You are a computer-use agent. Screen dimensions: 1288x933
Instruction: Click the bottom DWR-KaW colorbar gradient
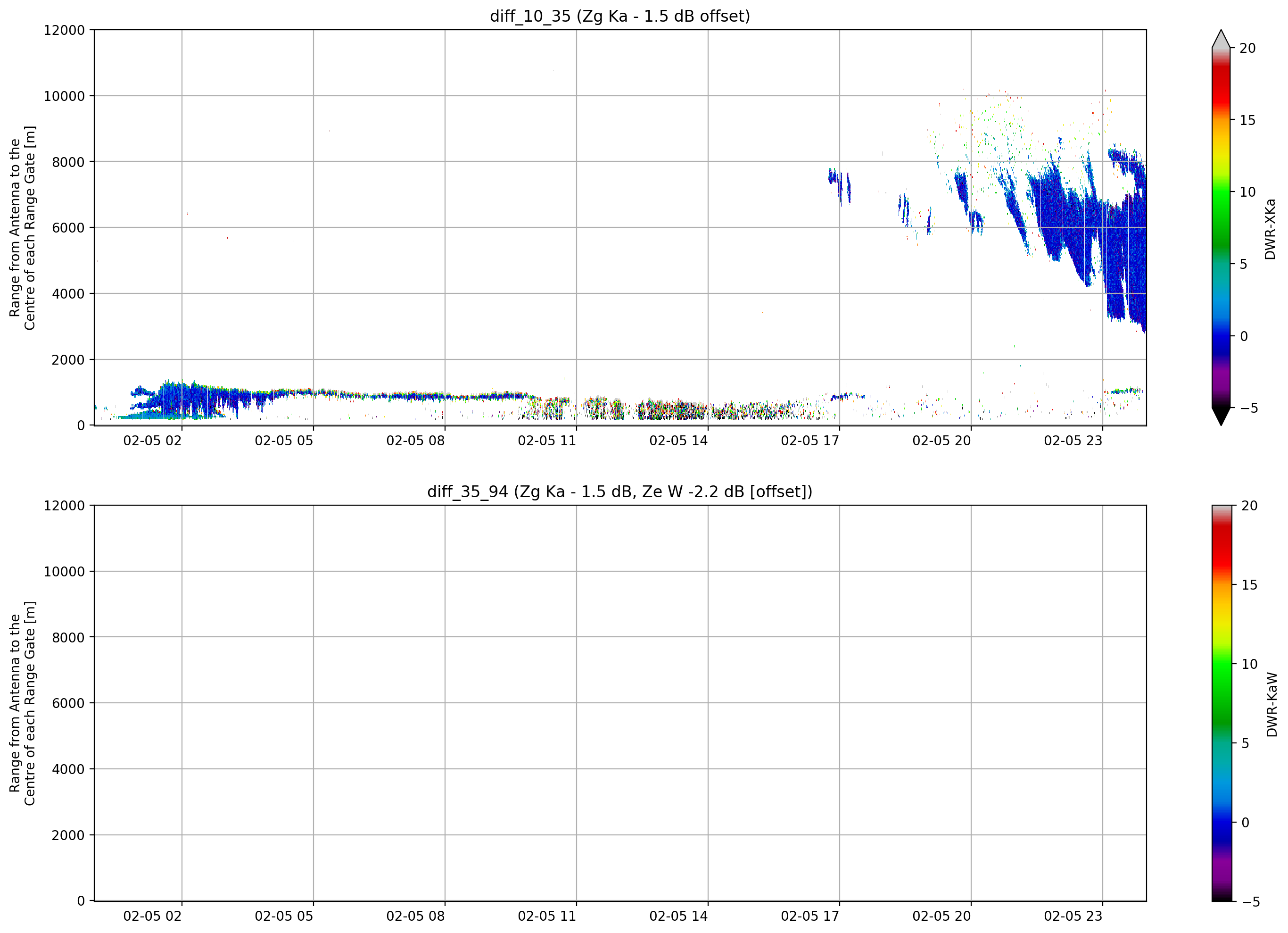coord(1222,703)
